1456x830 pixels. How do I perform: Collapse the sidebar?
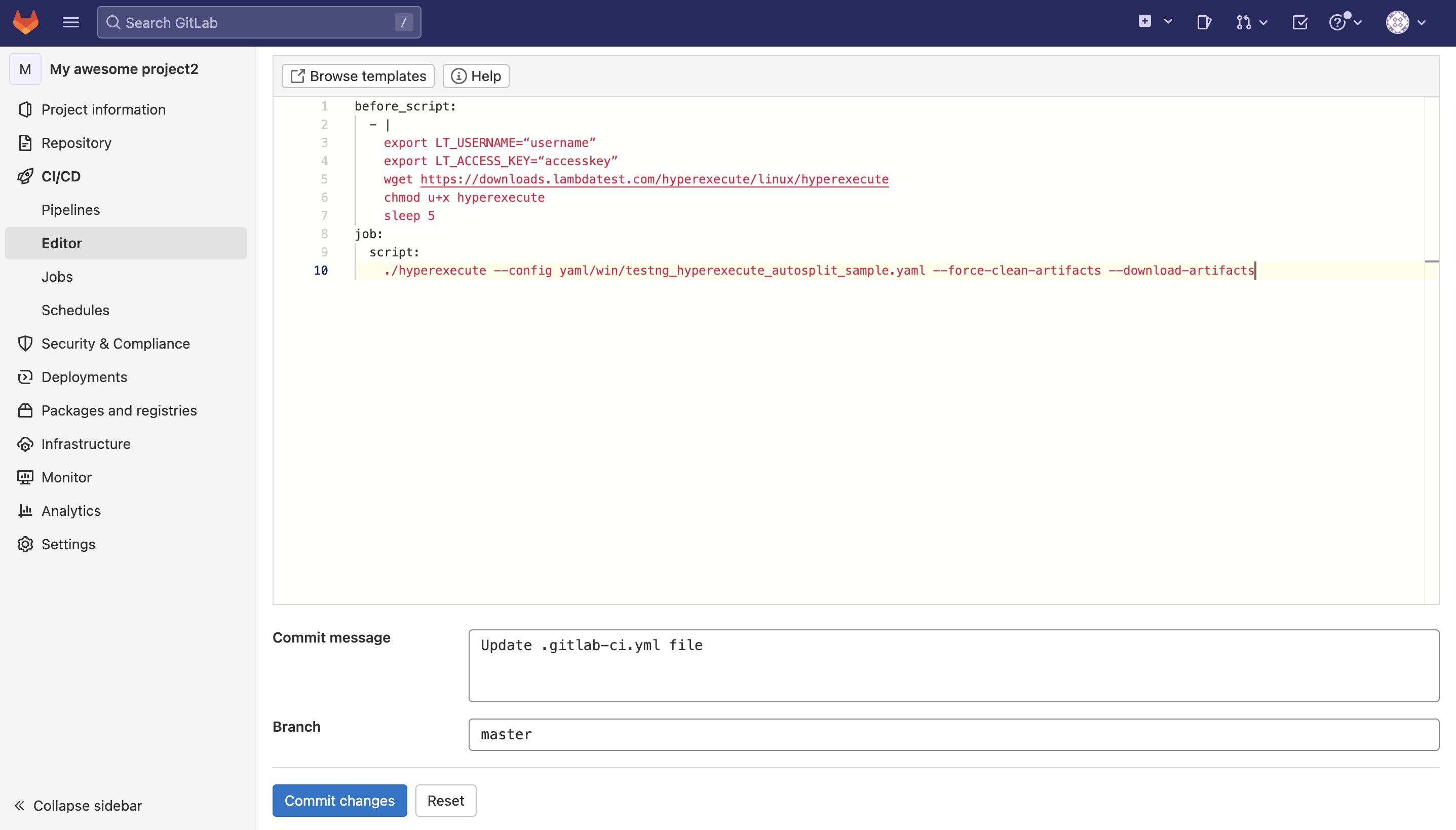coord(79,805)
